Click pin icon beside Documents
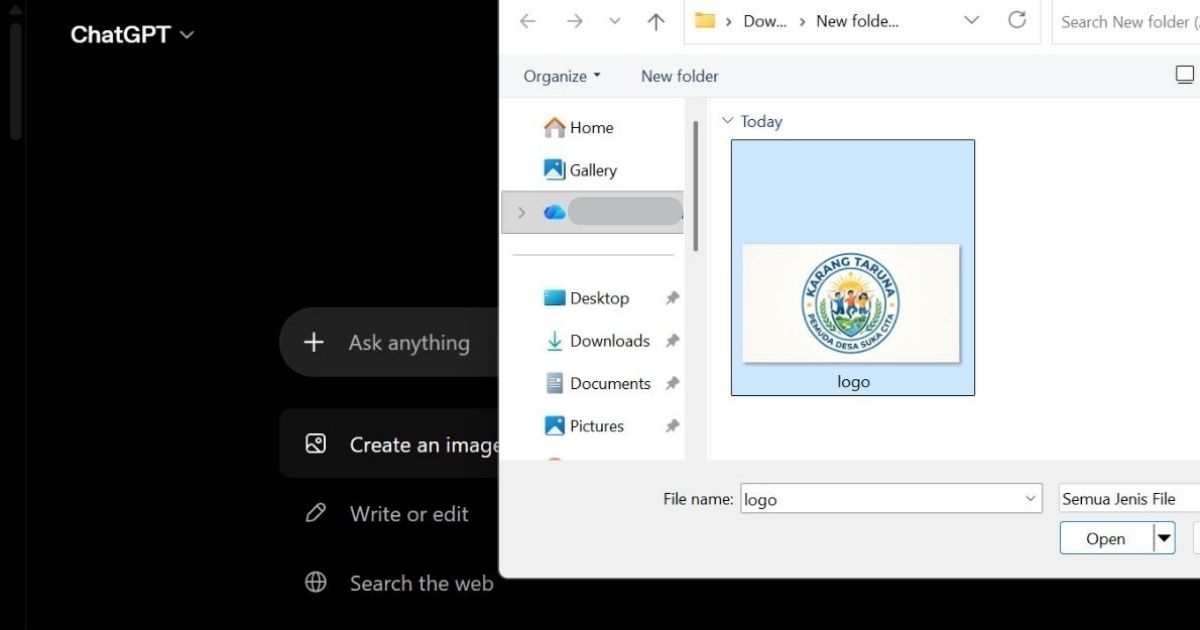Viewport: 1200px width, 630px height. pyautogui.click(x=672, y=383)
